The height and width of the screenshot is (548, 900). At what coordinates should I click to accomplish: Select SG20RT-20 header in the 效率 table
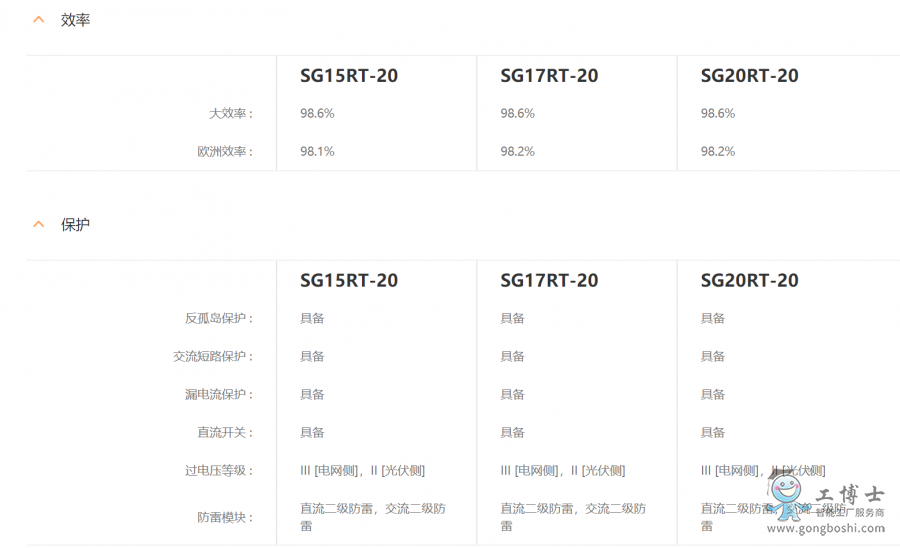click(749, 76)
